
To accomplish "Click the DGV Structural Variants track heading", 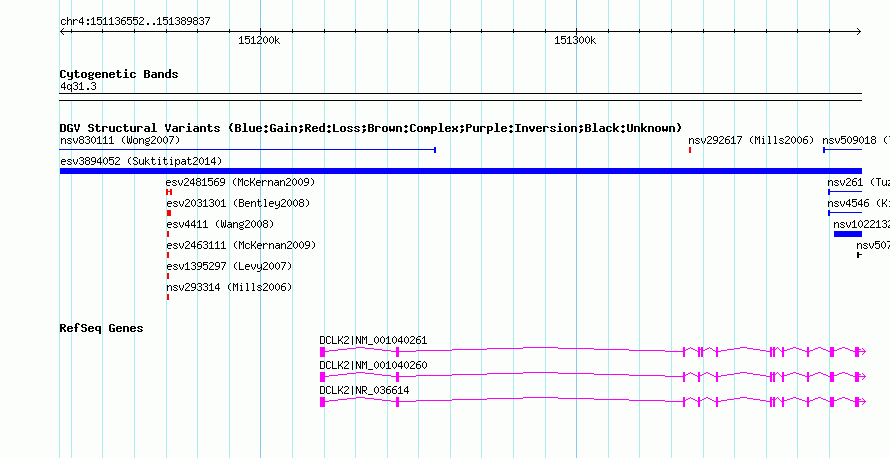I will (371, 128).
